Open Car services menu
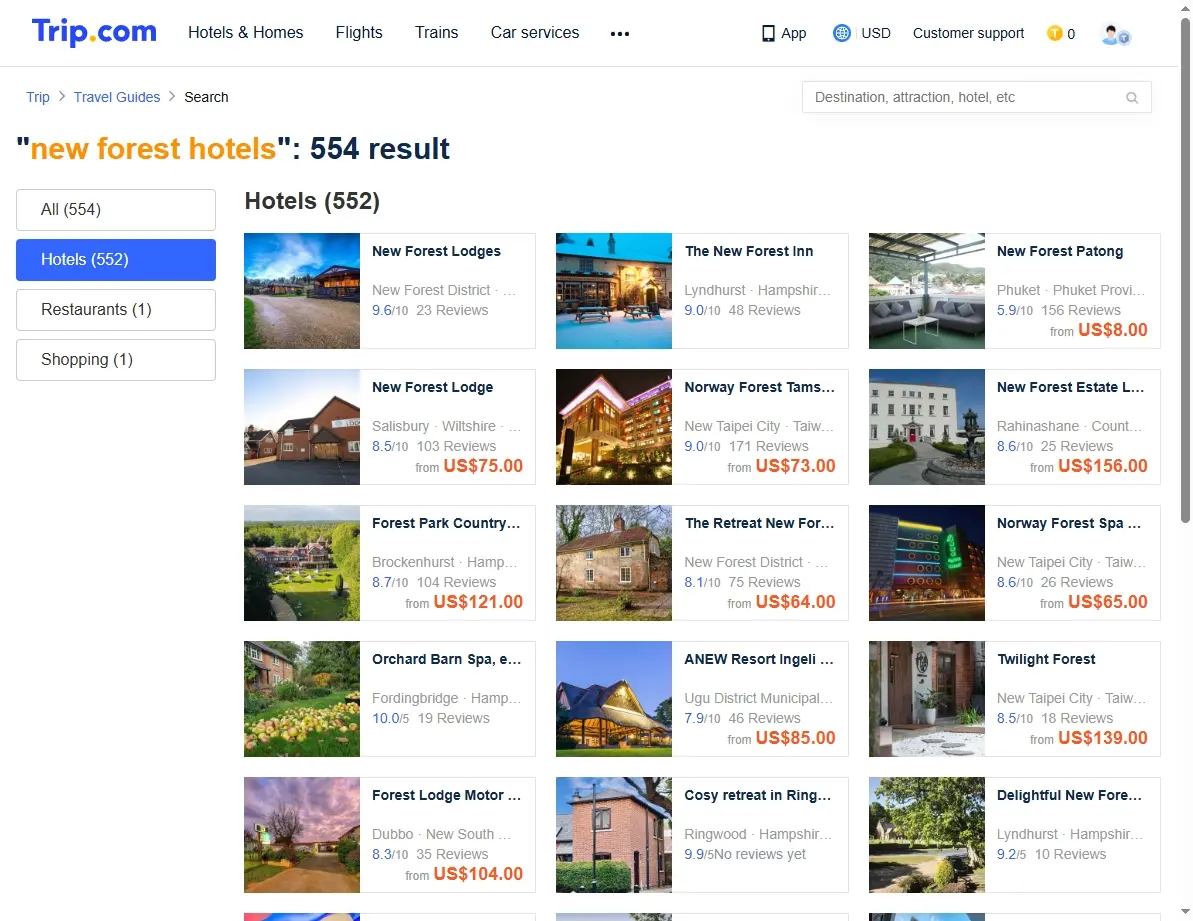 point(535,33)
